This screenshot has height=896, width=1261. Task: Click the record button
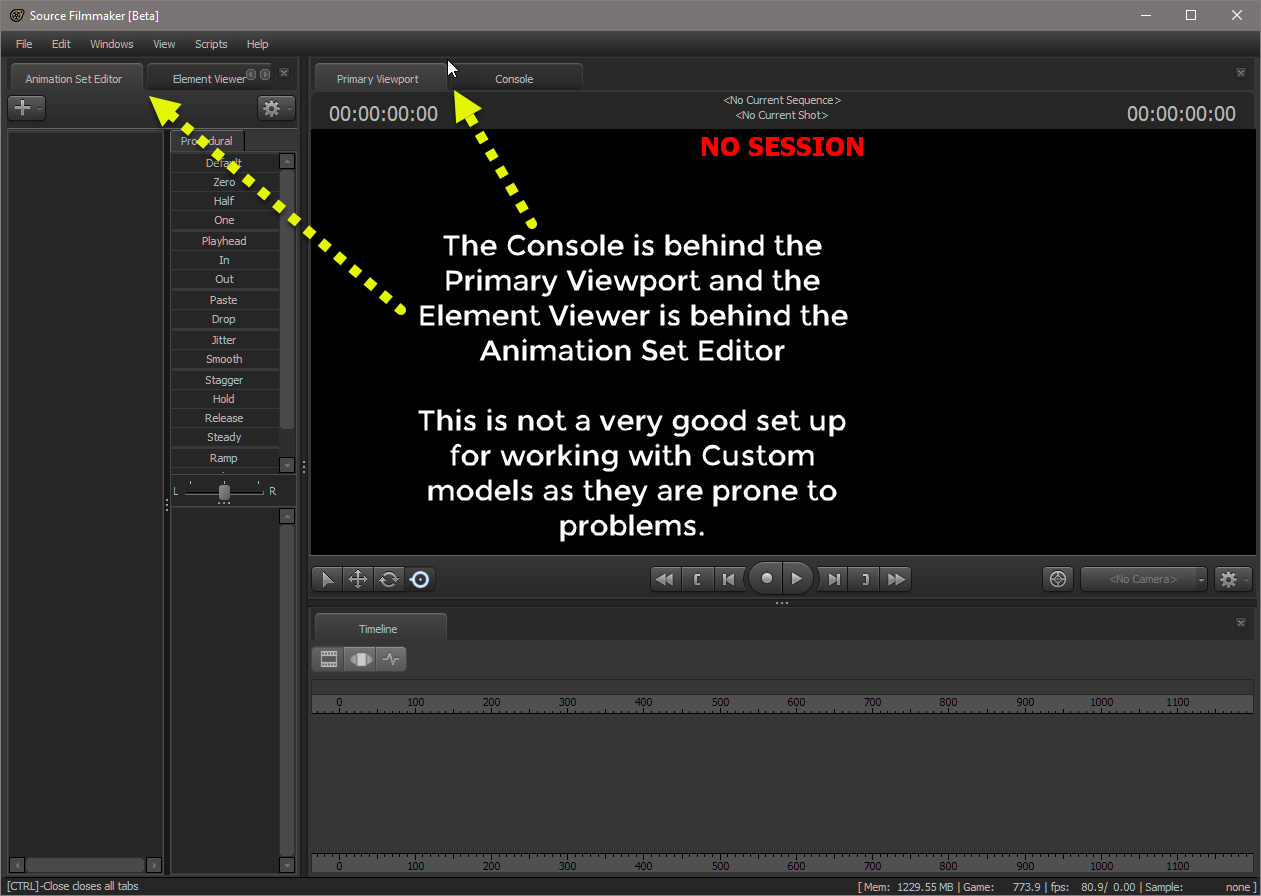767,578
